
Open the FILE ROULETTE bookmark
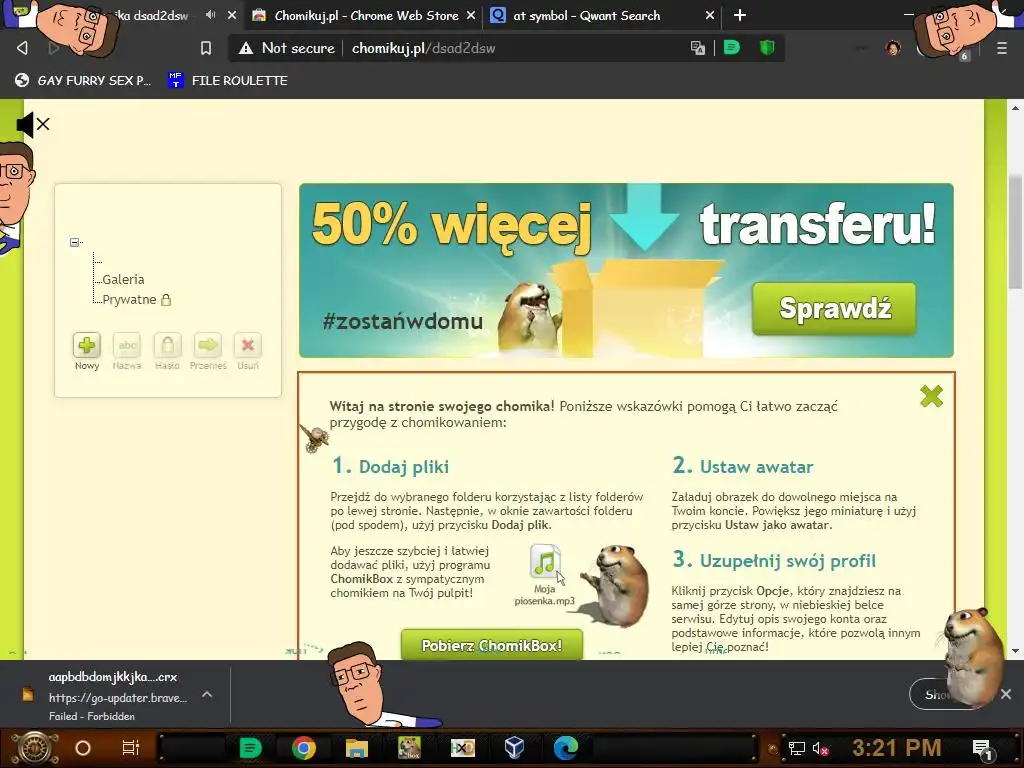[x=228, y=80]
